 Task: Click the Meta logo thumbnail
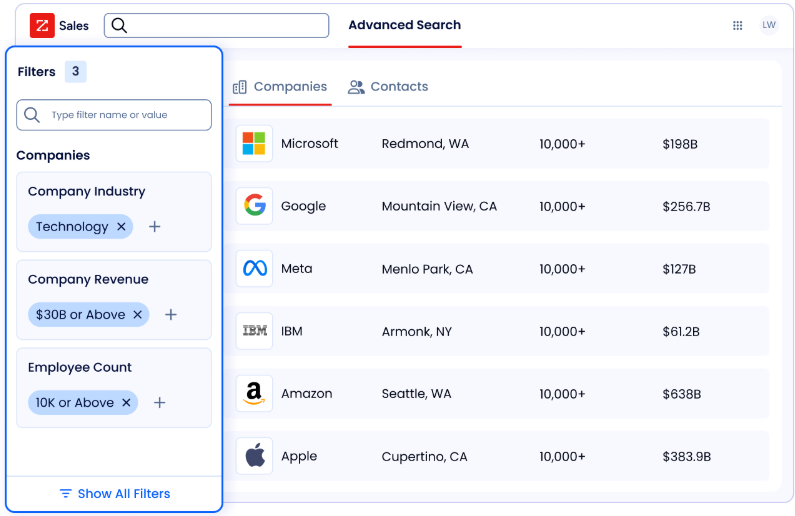[x=254, y=269]
